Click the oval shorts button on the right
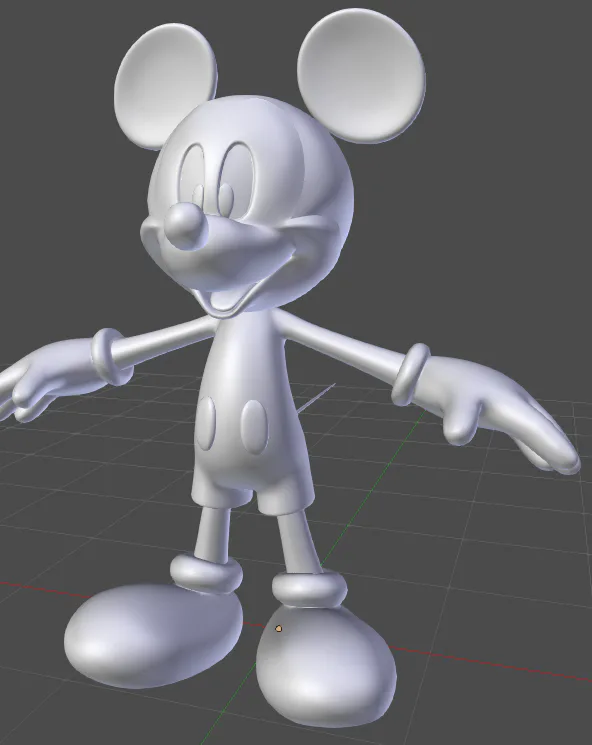 tap(252, 427)
